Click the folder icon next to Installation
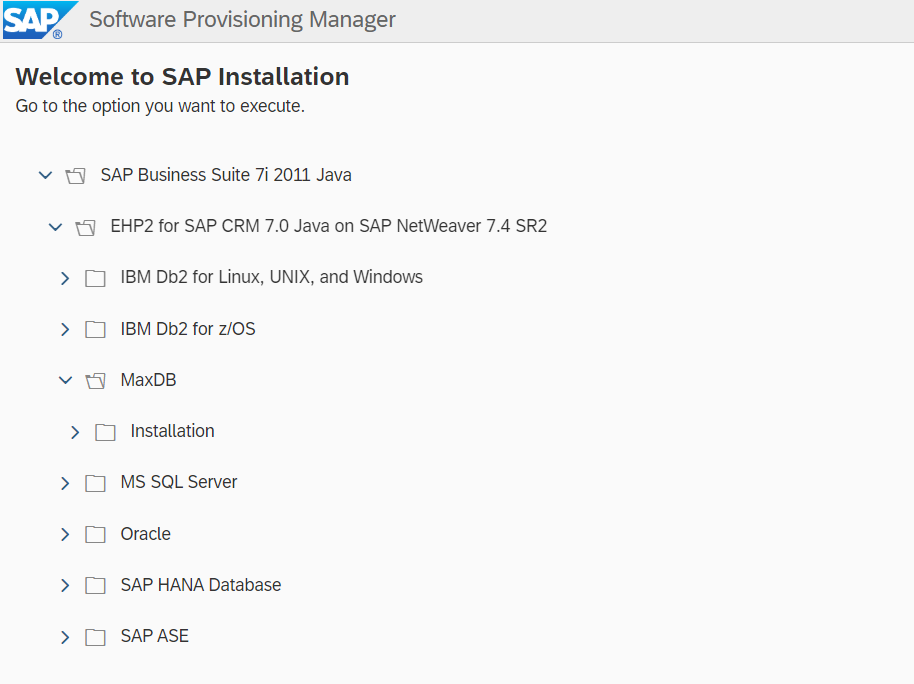This screenshot has height=684, width=914. (105, 432)
